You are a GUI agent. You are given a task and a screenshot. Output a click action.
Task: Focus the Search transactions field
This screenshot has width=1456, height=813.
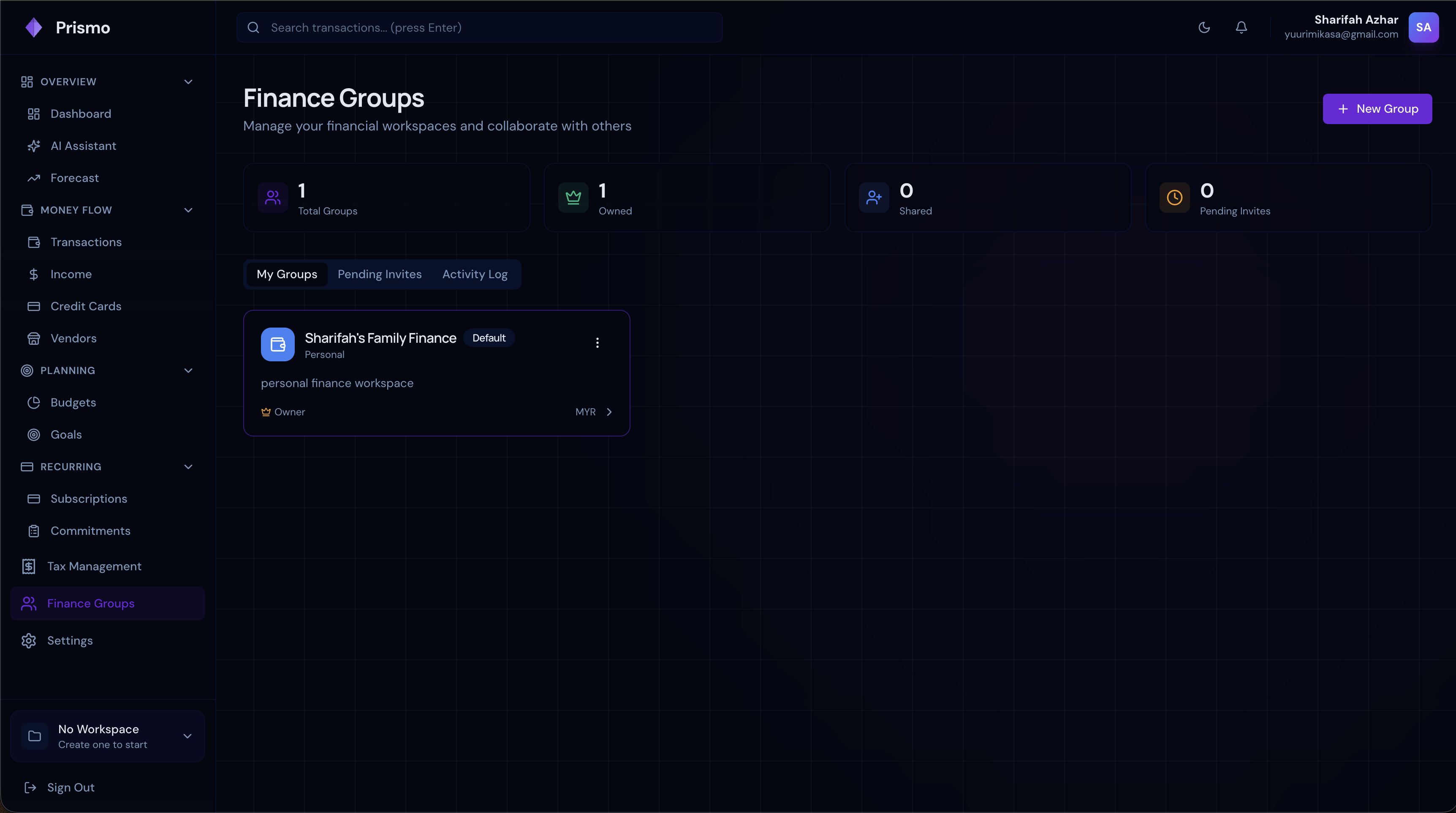[x=479, y=28]
